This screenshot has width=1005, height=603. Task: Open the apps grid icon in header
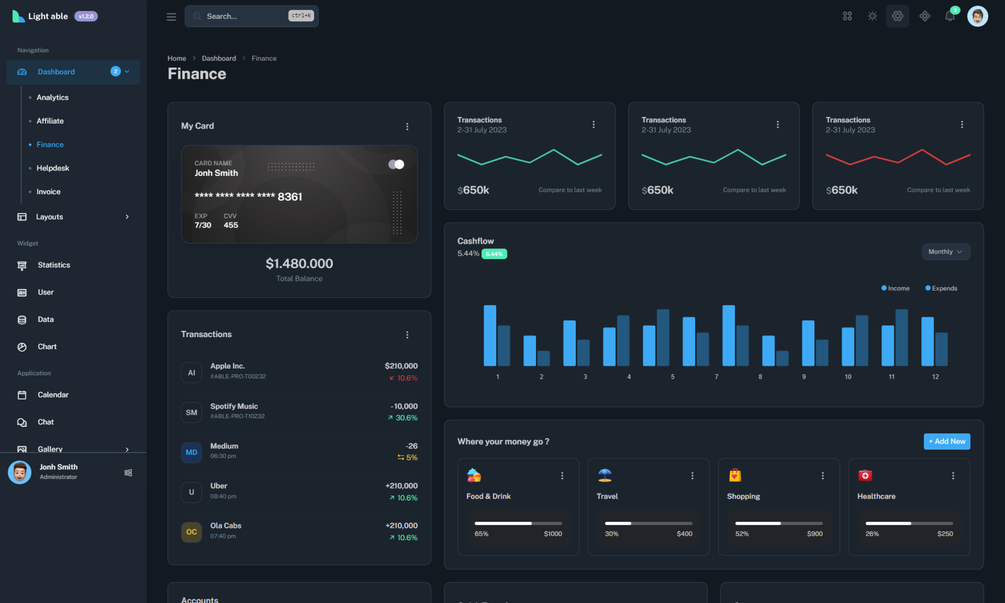pos(847,16)
